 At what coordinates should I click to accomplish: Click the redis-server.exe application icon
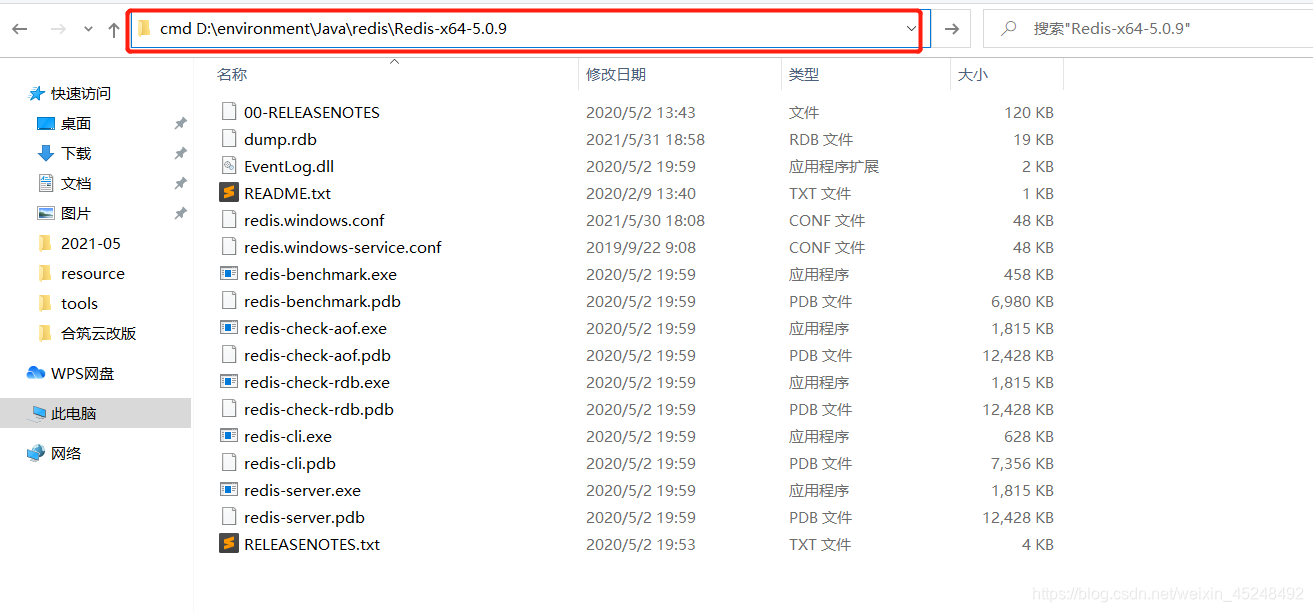pos(229,490)
